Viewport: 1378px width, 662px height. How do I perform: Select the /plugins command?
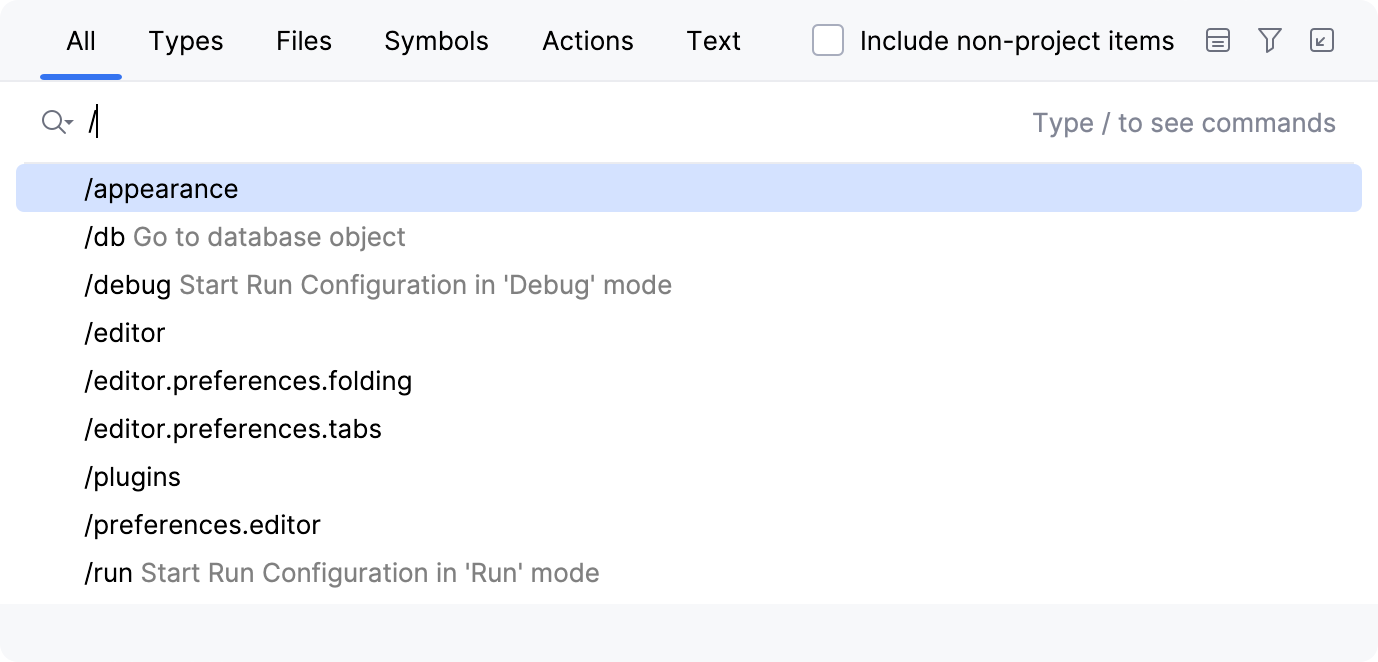[x=133, y=477]
